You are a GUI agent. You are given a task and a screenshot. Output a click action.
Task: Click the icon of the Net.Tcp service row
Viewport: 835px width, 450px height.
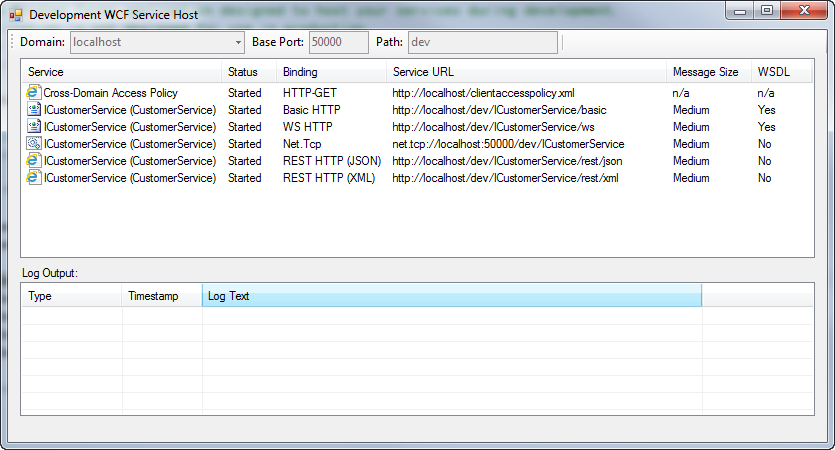34,144
